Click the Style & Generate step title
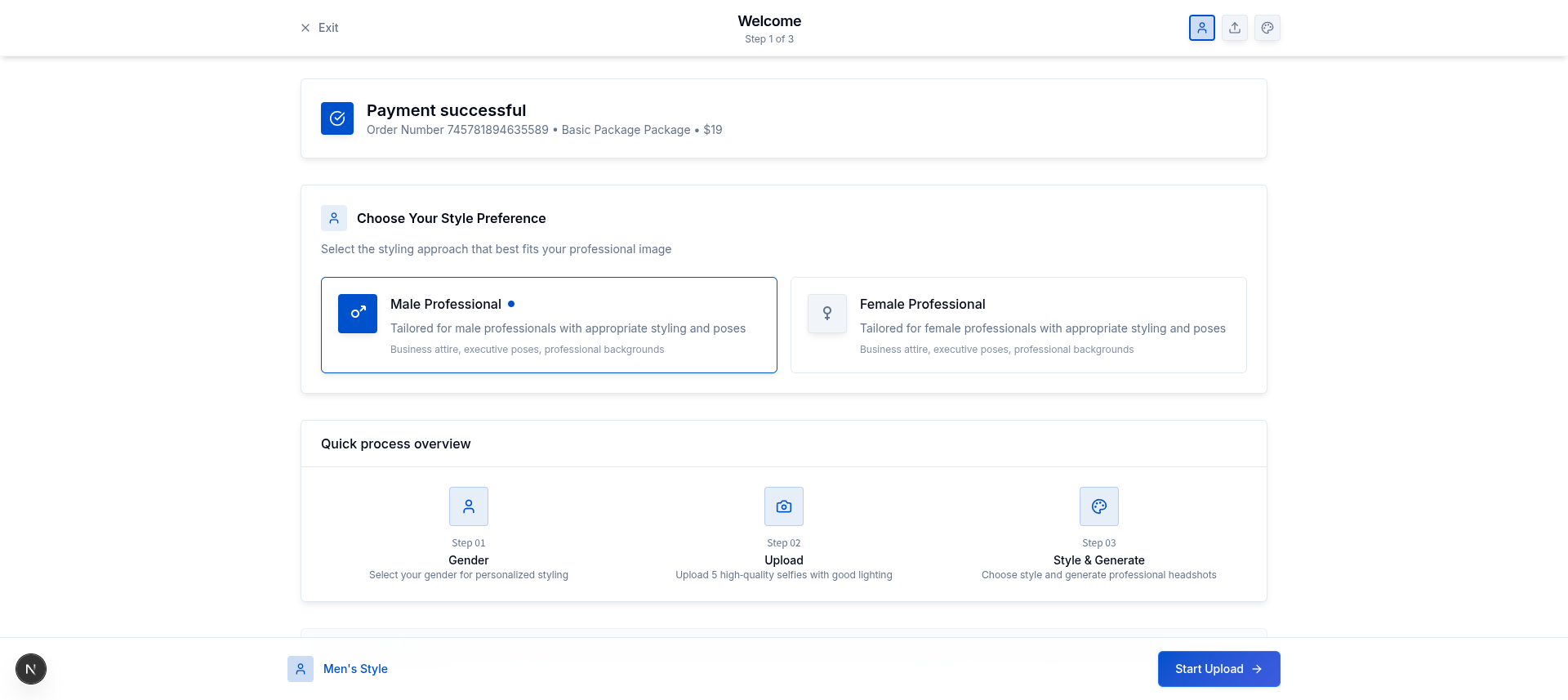This screenshot has height=700, width=1568. (x=1098, y=560)
